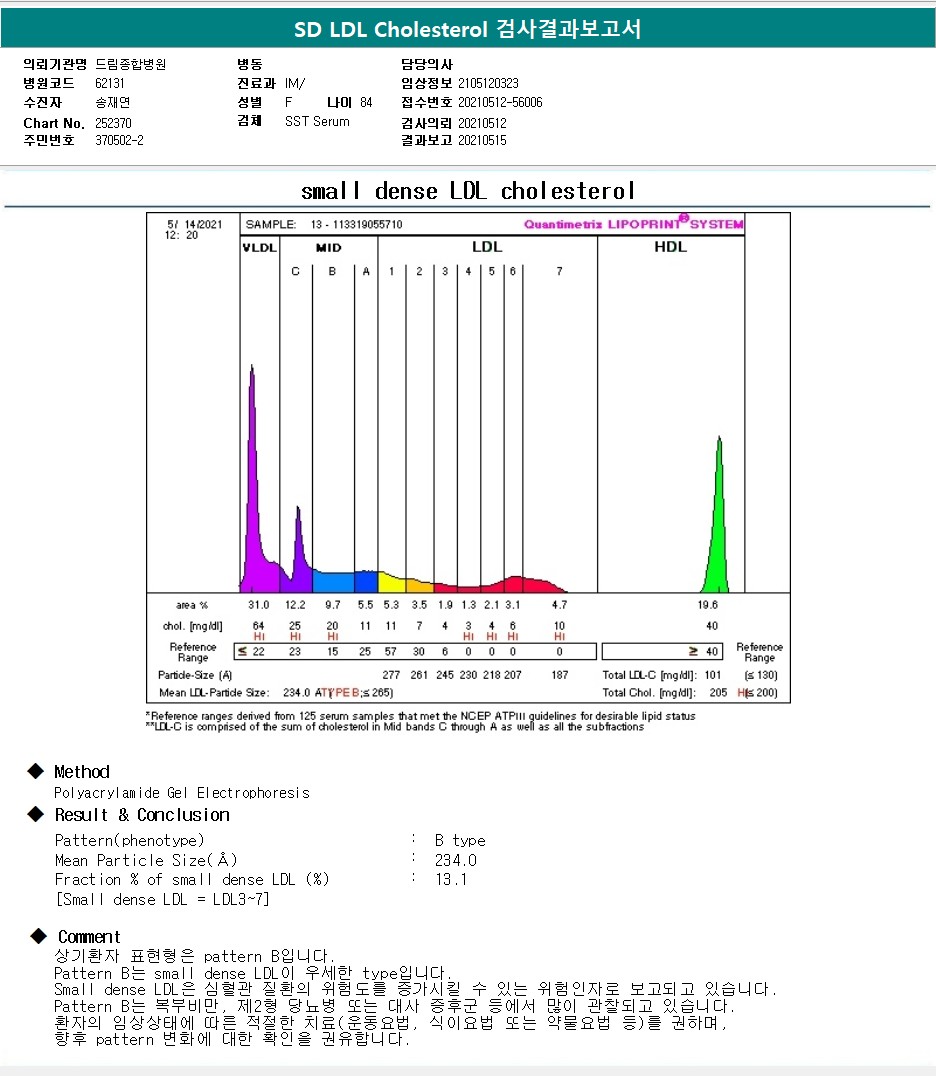The image size is (936, 1076).
Task: Click the heading 'small dense LDL cholesterol'
Action: pyautogui.click(x=468, y=190)
